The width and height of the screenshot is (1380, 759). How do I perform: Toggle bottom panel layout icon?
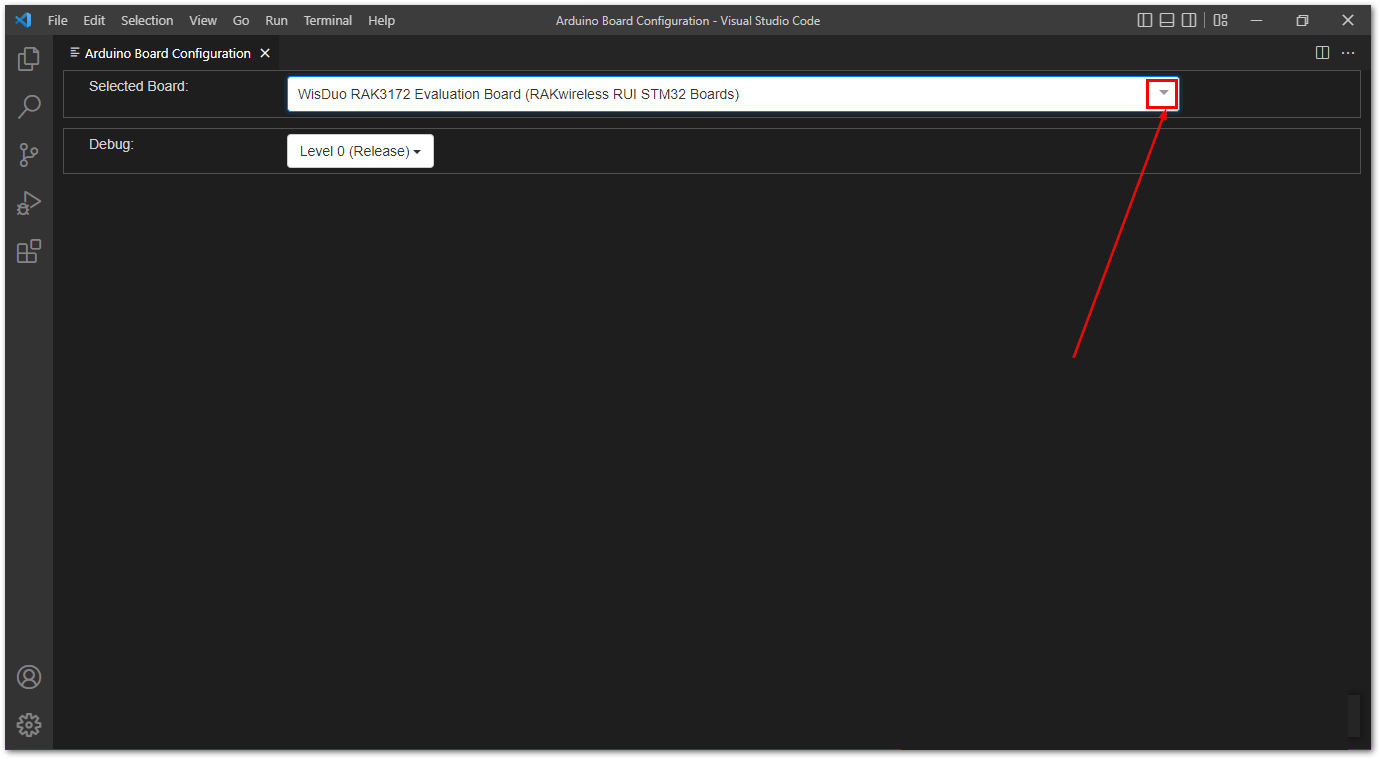(x=1167, y=20)
